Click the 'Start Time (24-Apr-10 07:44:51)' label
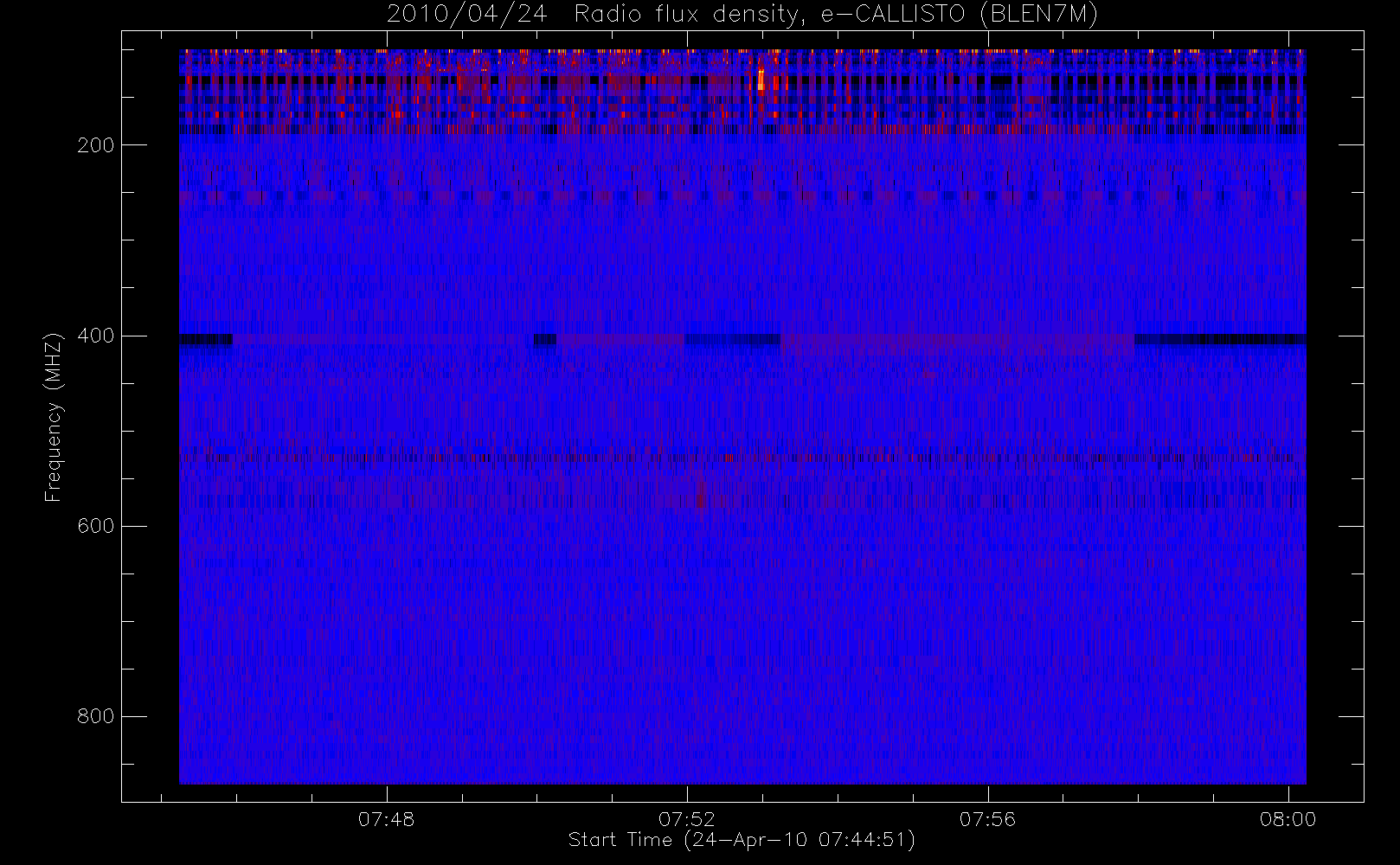Viewport: 1400px width, 865px height. pyautogui.click(x=742, y=840)
